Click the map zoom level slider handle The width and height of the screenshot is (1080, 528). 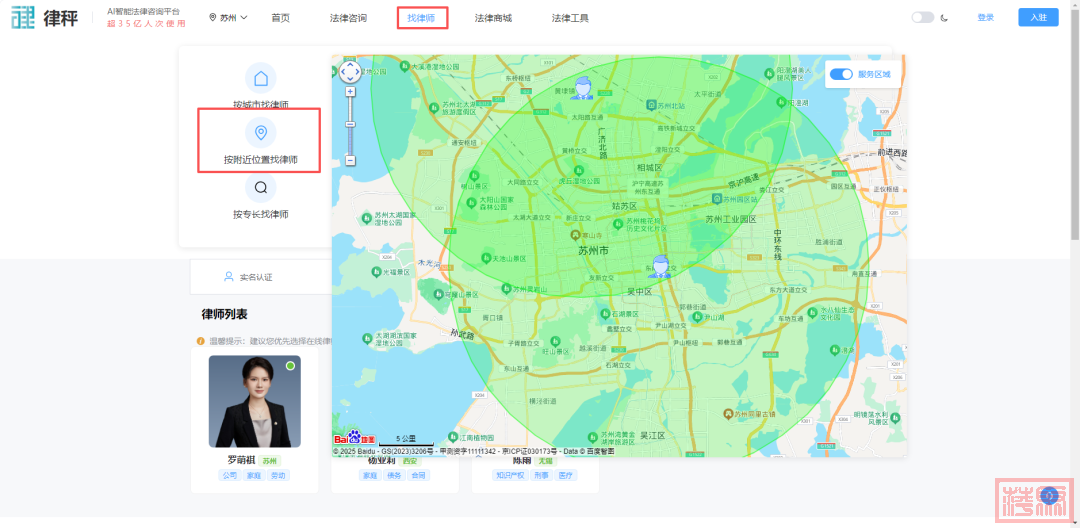[x=350, y=124]
